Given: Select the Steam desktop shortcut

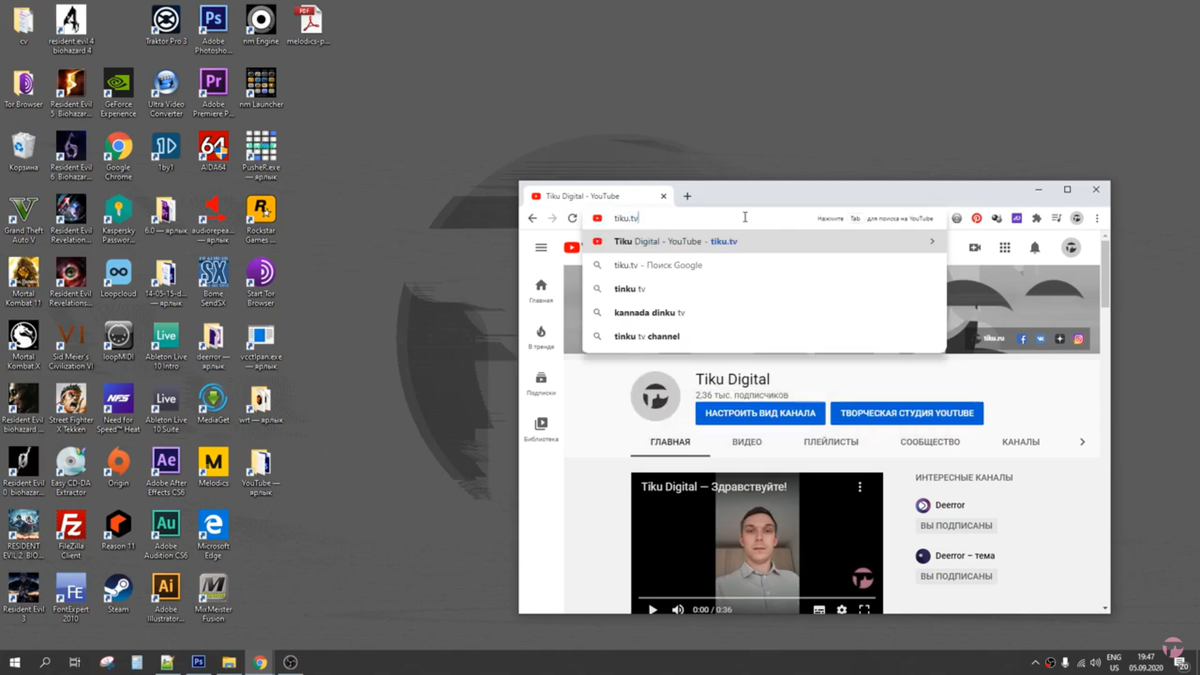Looking at the screenshot, I should (x=118, y=593).
